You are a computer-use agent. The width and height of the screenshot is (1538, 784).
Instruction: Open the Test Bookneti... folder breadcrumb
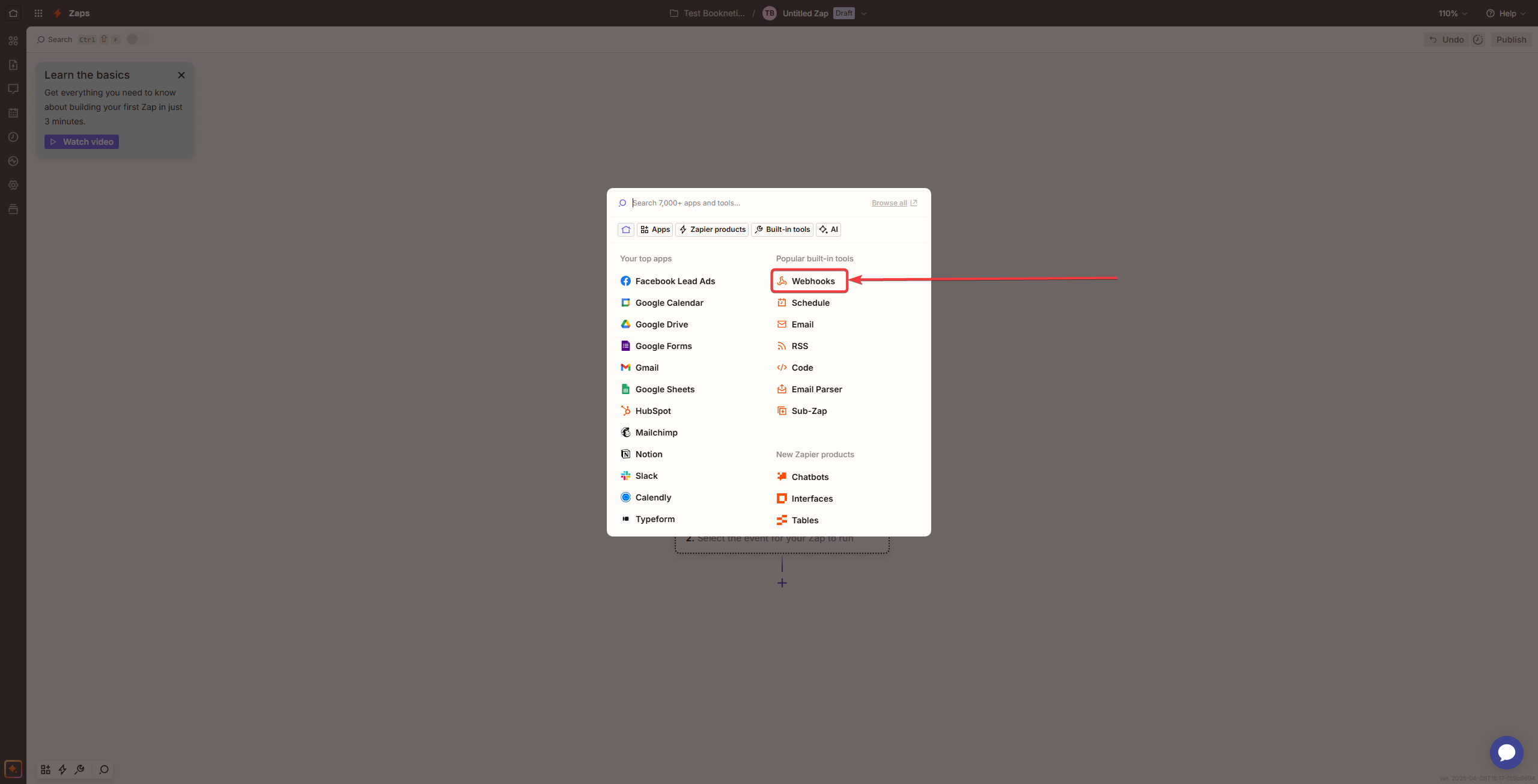[x=707, y=13]
